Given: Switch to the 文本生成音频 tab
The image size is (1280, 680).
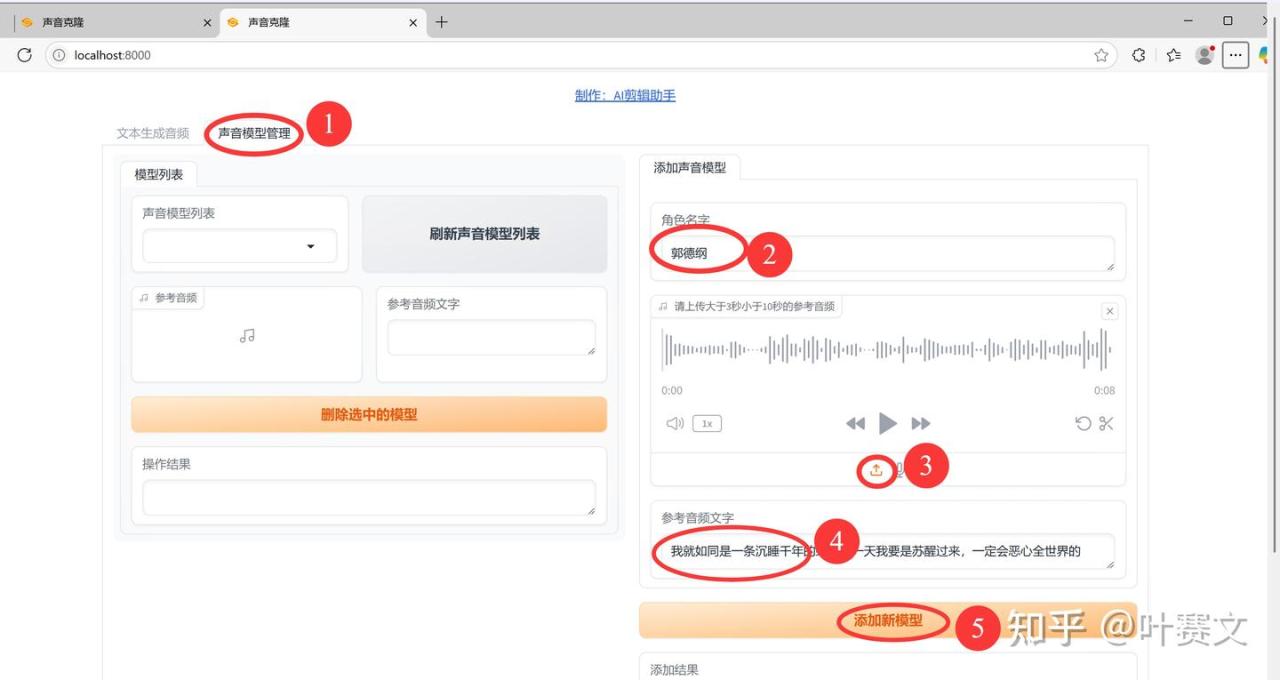Looking at the screenshot, I should 152,133.
